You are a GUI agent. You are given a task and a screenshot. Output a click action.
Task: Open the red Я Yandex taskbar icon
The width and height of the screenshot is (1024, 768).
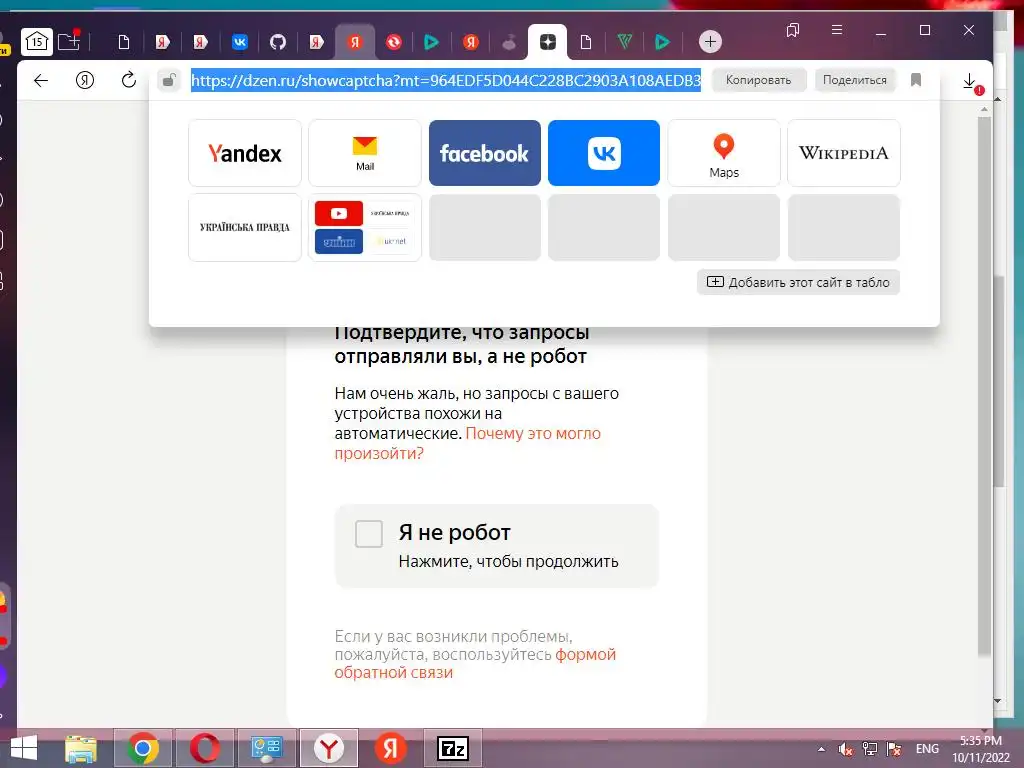click(391, 748)
